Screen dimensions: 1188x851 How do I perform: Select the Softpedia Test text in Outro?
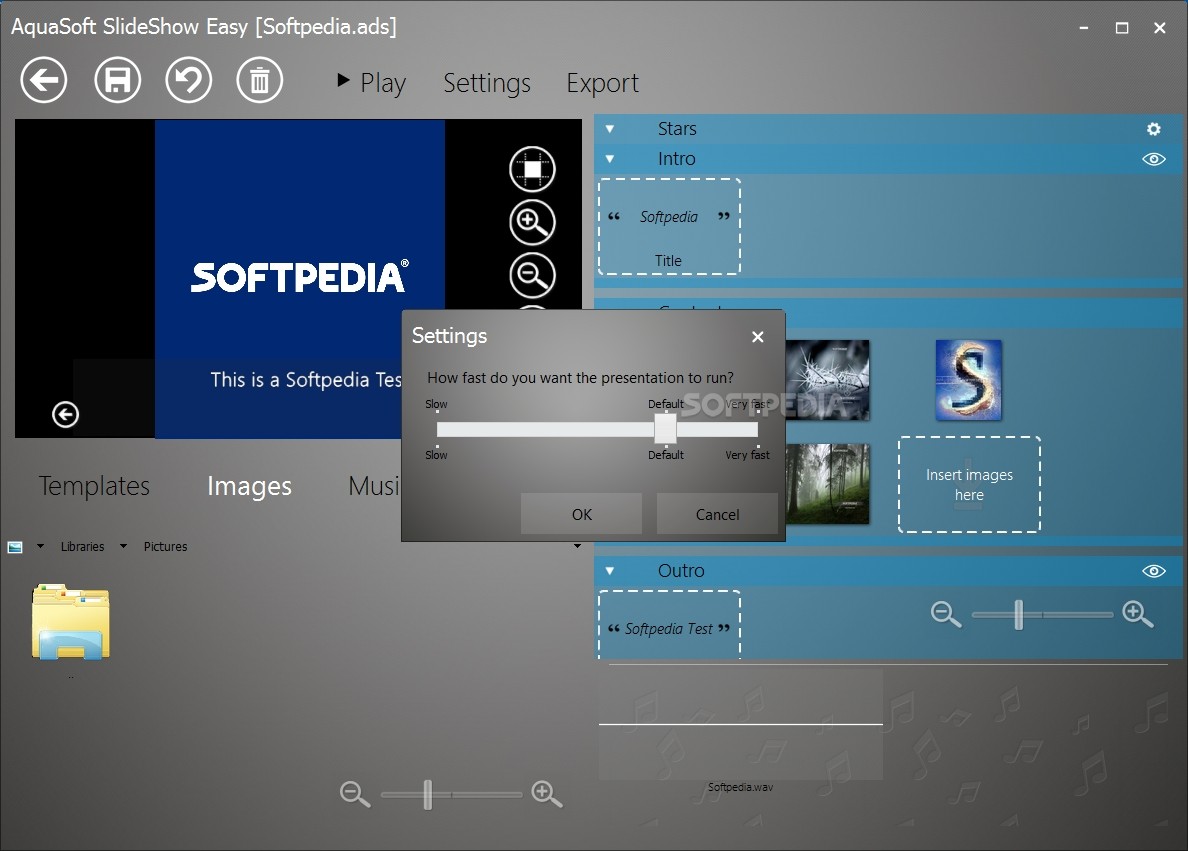pyautogui.click(x=669, y=628)
